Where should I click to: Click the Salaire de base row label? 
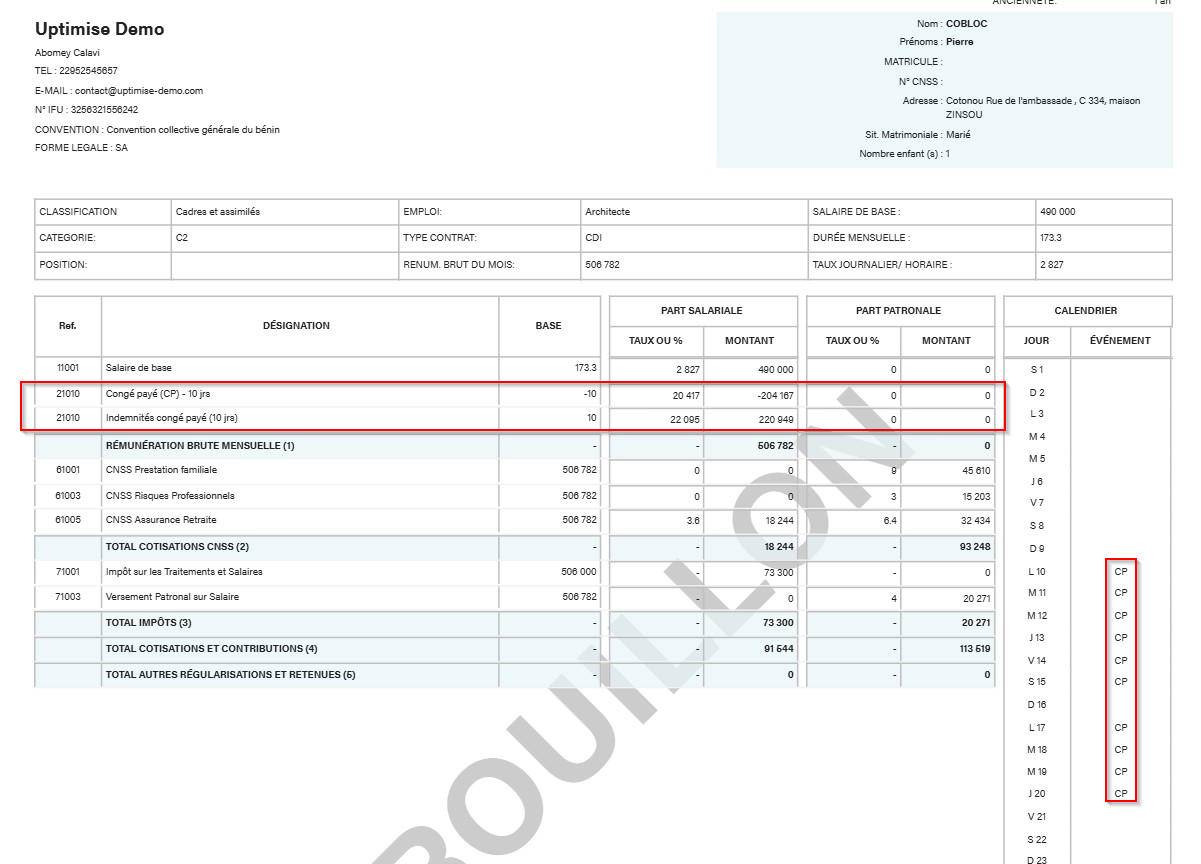click(139, 368)
